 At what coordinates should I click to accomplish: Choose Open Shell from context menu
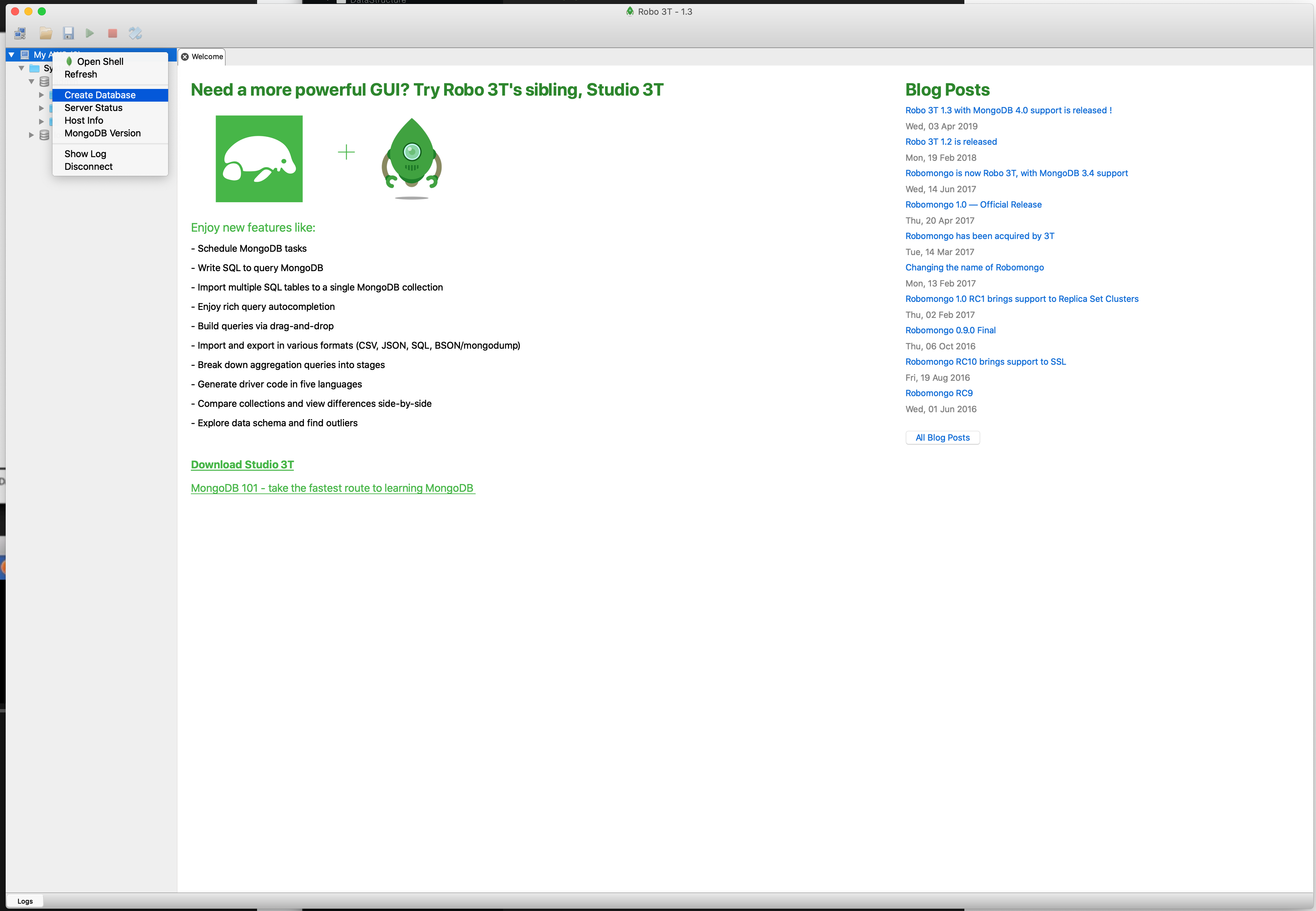[100, 62]
